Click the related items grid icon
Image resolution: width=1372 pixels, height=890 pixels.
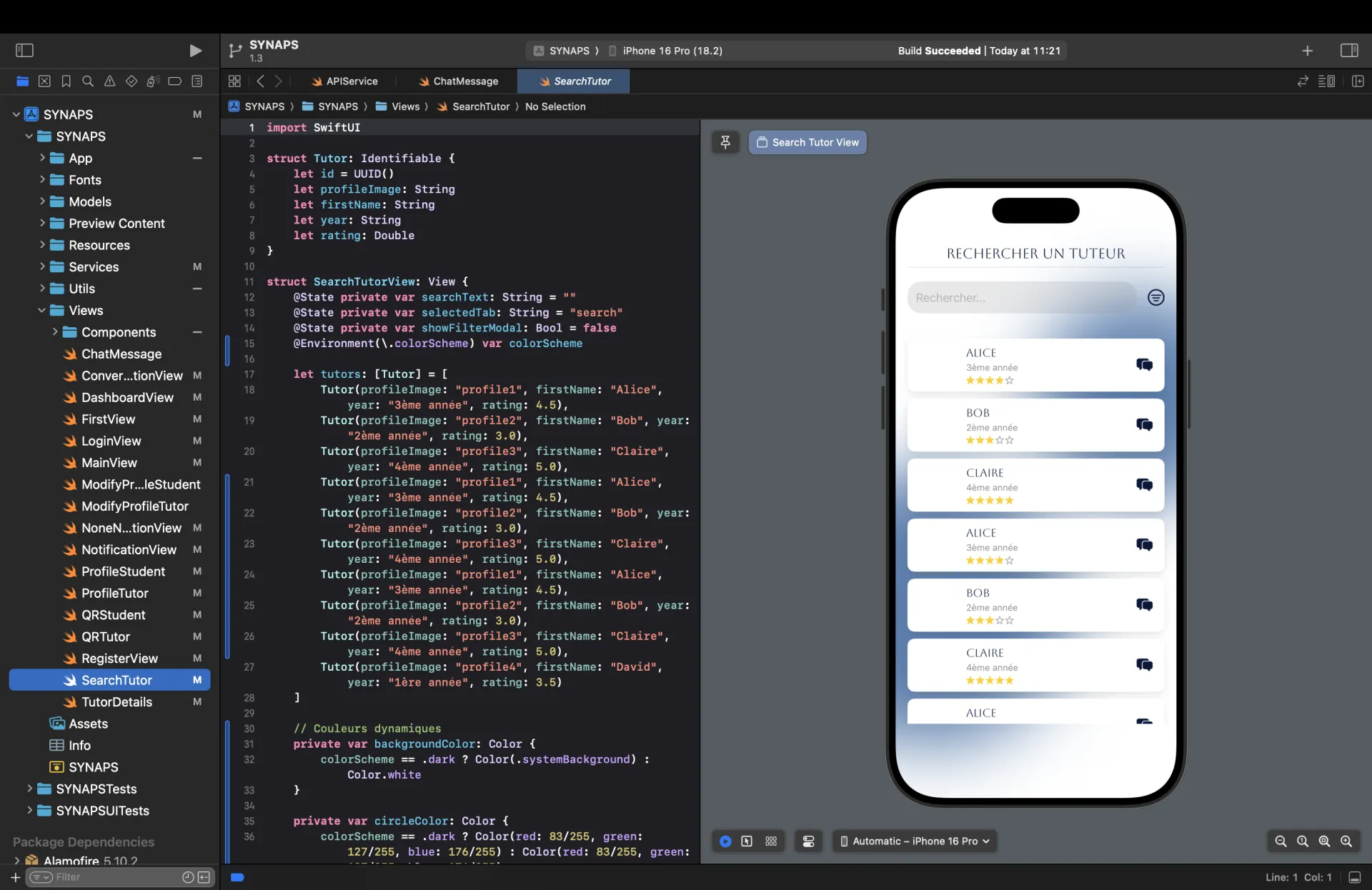point(234,81)
